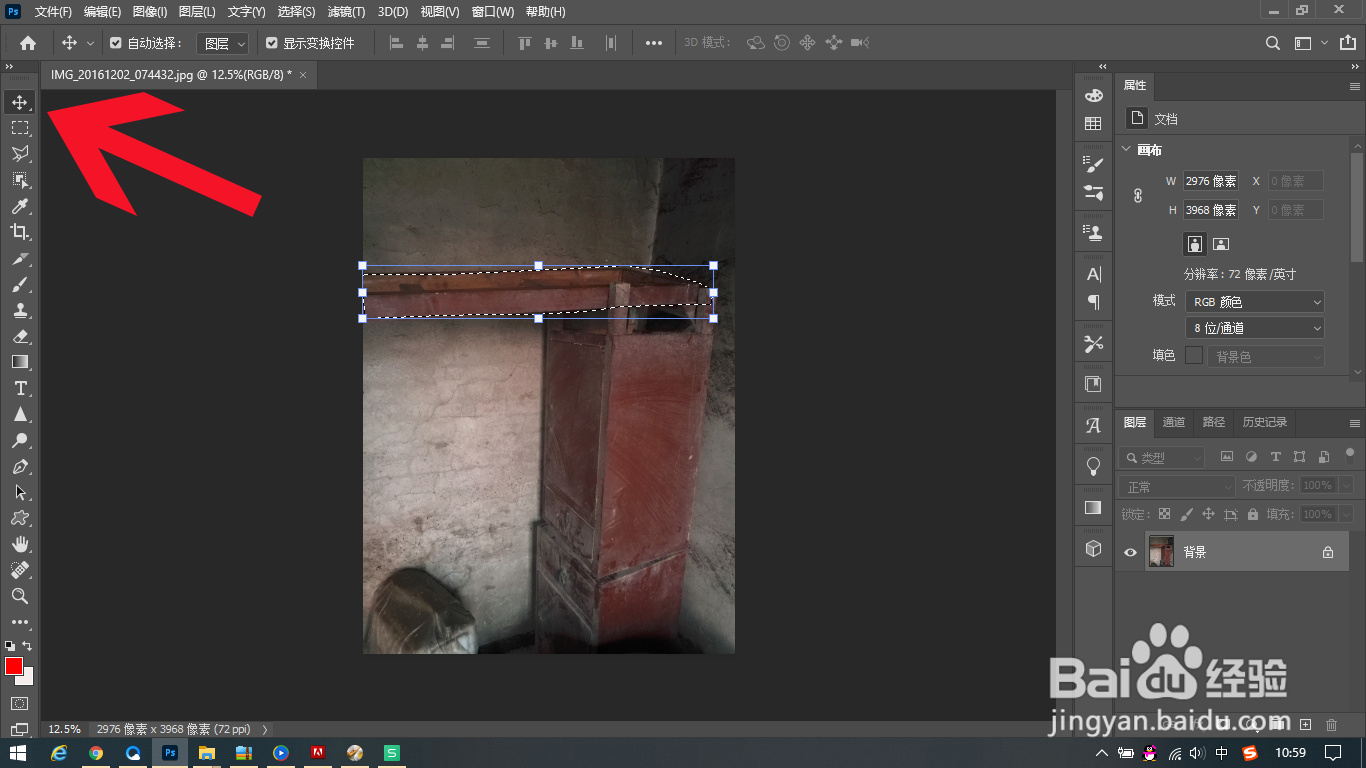Click the Photoshop Home button in options bar

coord(26,43)
